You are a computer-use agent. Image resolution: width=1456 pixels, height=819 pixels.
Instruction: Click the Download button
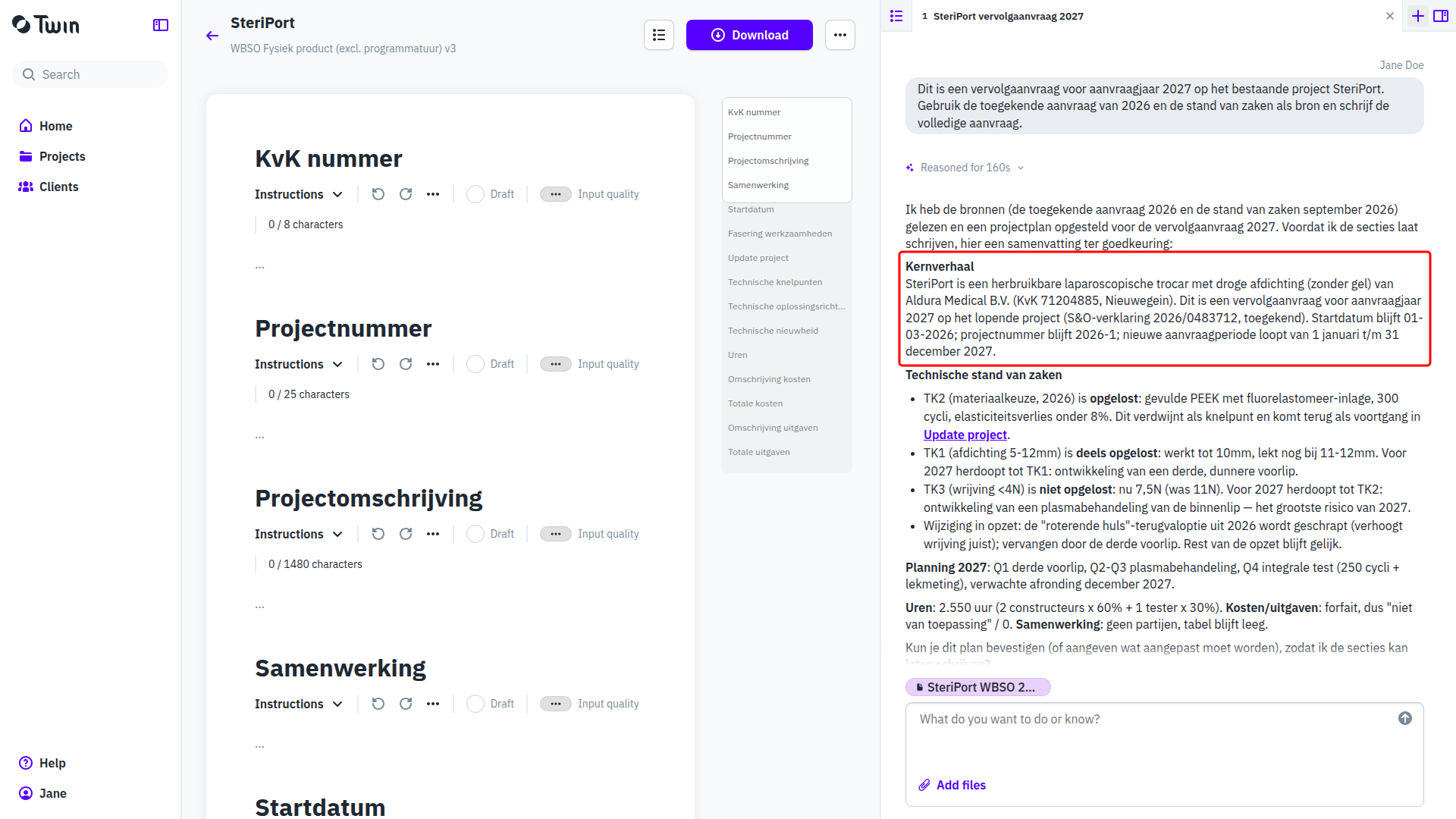[749, 35]
